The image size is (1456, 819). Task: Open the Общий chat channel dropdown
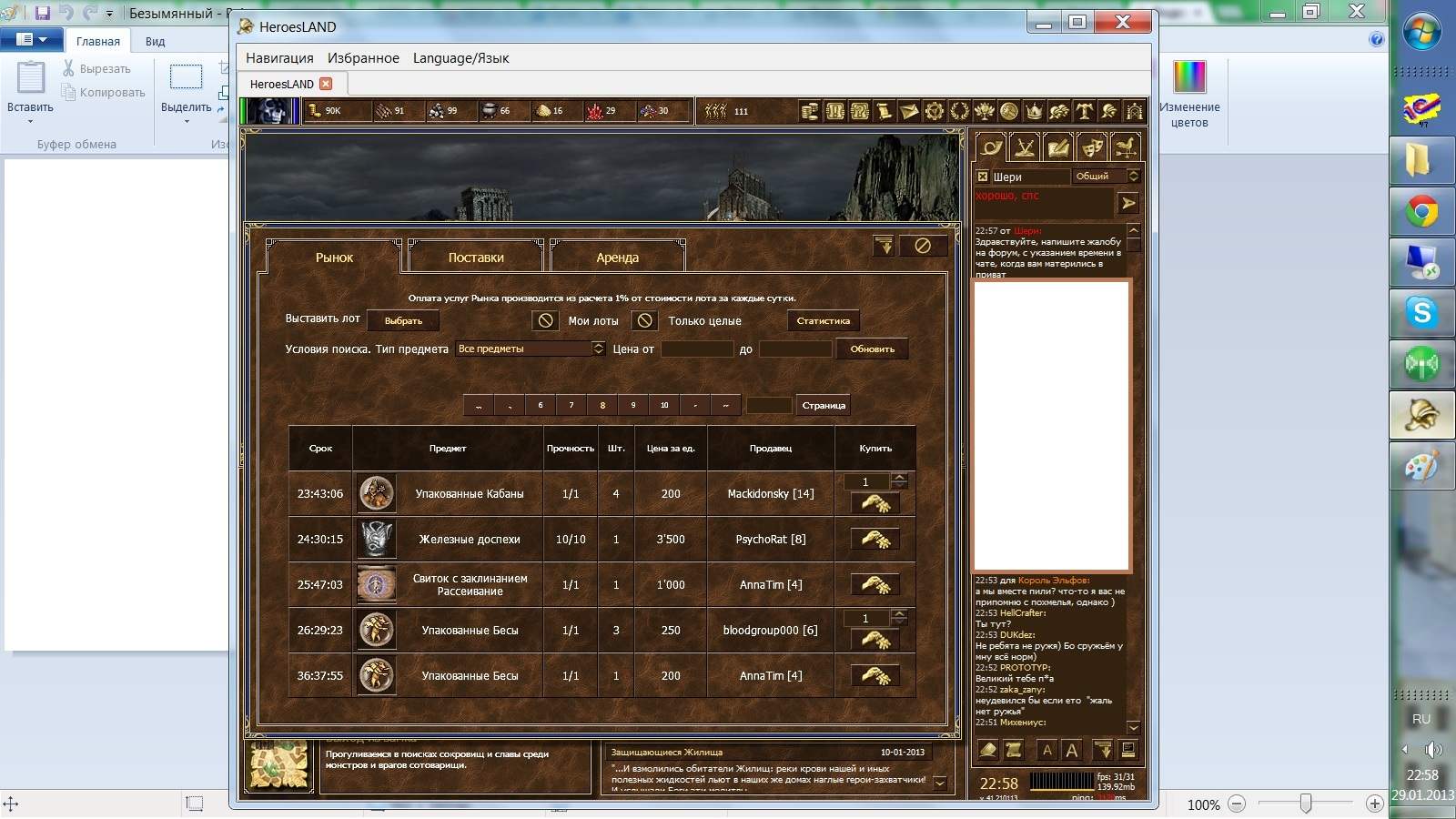coord(1133,176)
